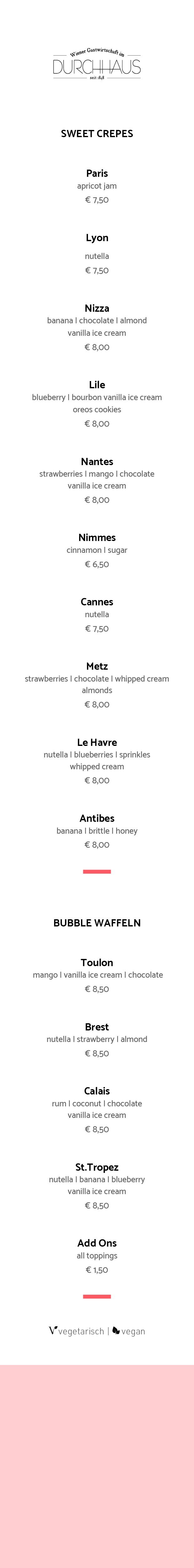Click the Paris crepe title
The height and width of the screenshot is (1568, 194).
97,173
